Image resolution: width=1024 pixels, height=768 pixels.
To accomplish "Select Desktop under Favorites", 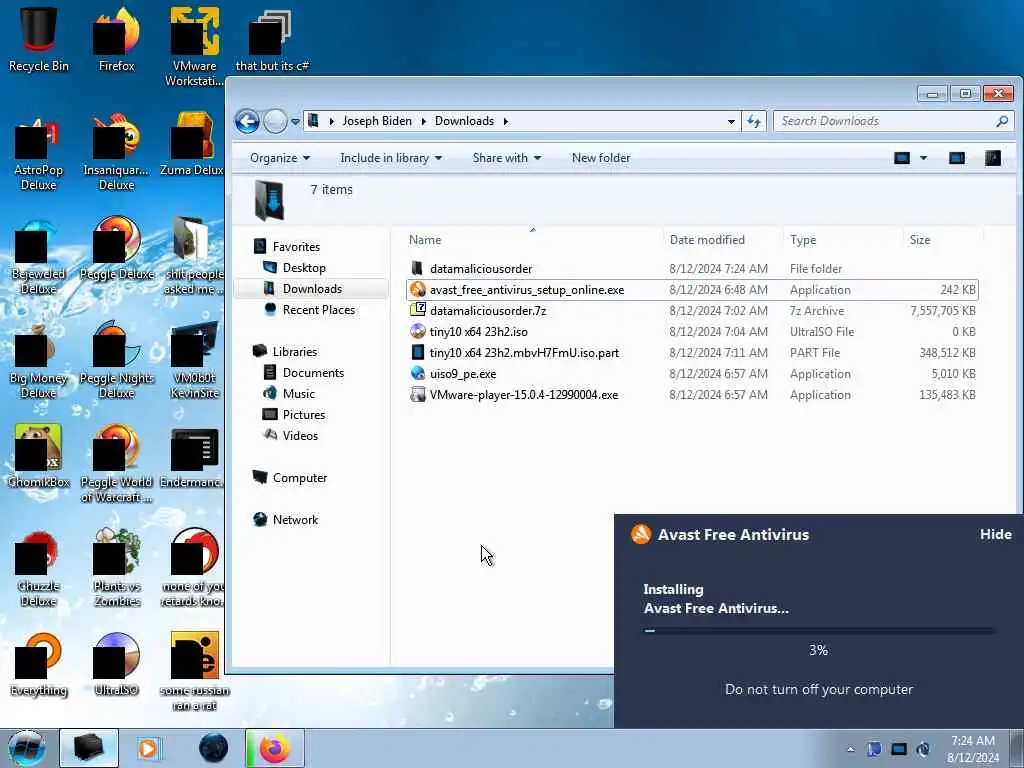I will click(x=304, y=268).
